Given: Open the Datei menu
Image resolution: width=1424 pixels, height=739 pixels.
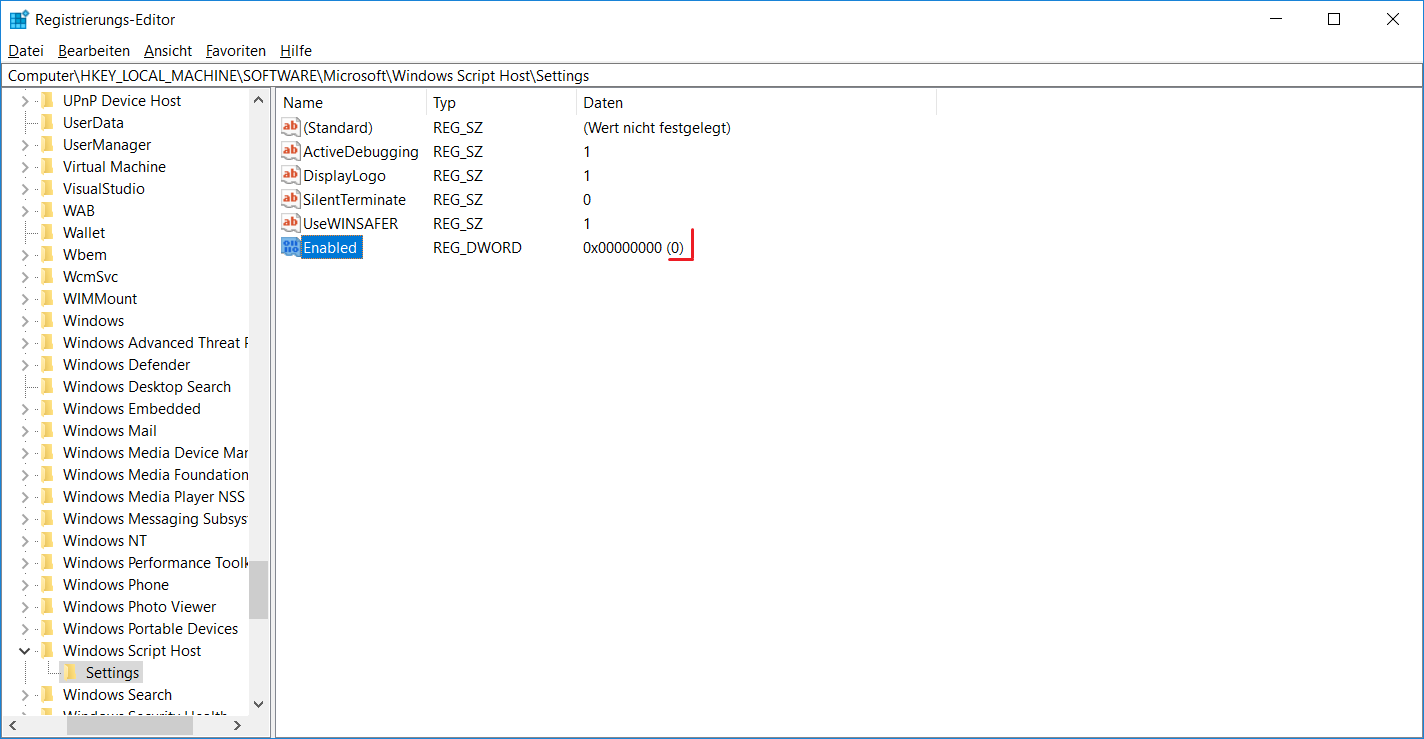Looking at the screenshot, I should (x=26, y=50).
